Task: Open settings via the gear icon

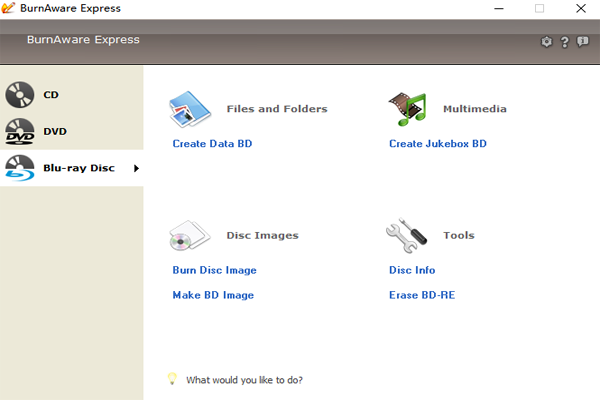Action: click(x=546, y=41)
